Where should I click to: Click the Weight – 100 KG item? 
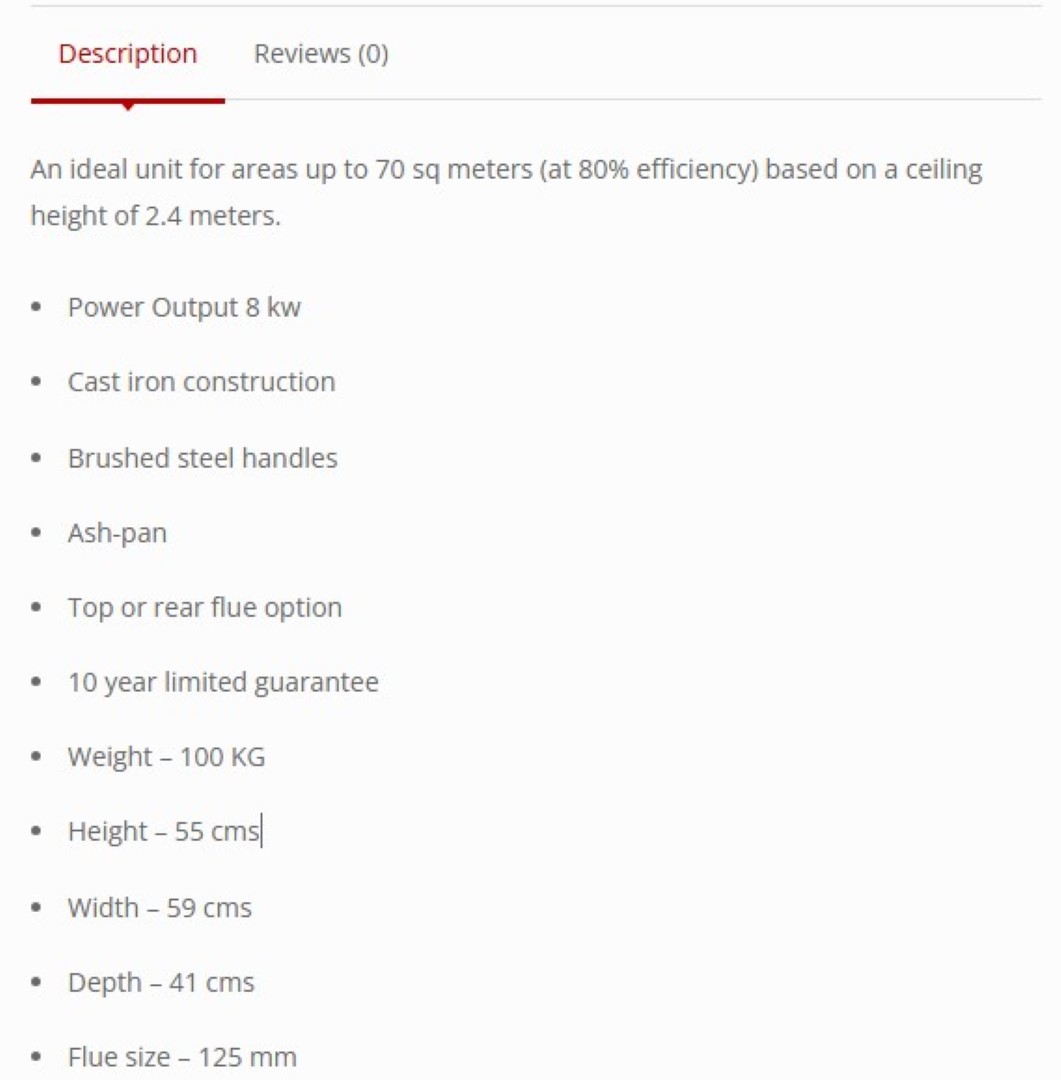[166, 757]
